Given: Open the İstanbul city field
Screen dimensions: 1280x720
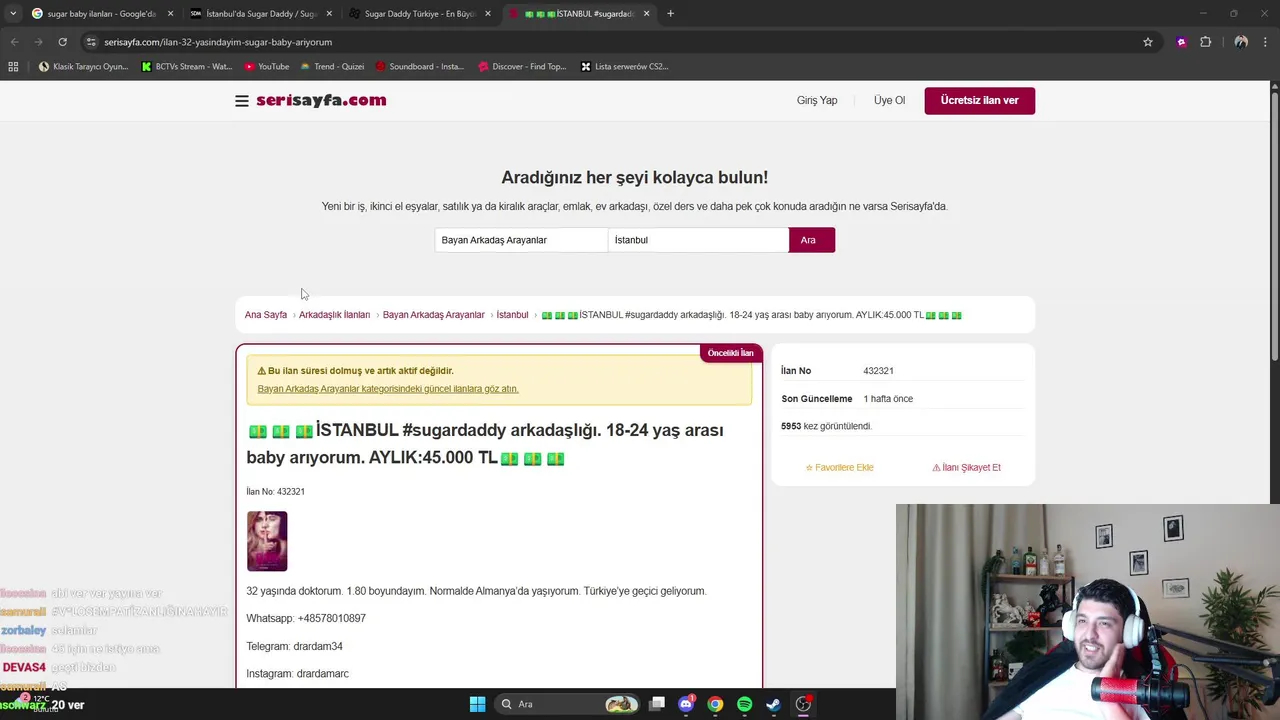Looking at the screenshot, I should (698, 240).
